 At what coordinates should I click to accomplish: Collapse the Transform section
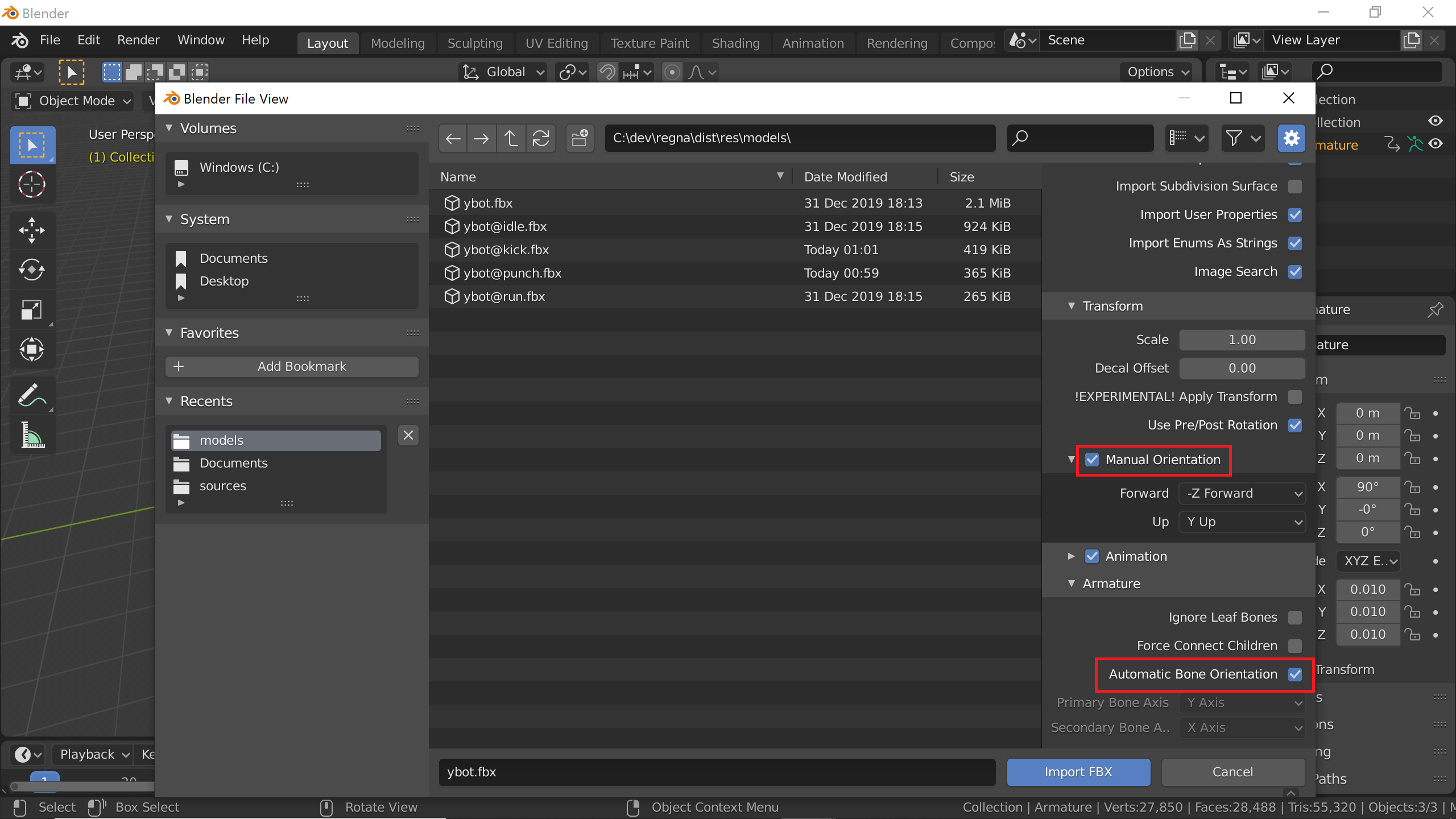point(1072,306)
